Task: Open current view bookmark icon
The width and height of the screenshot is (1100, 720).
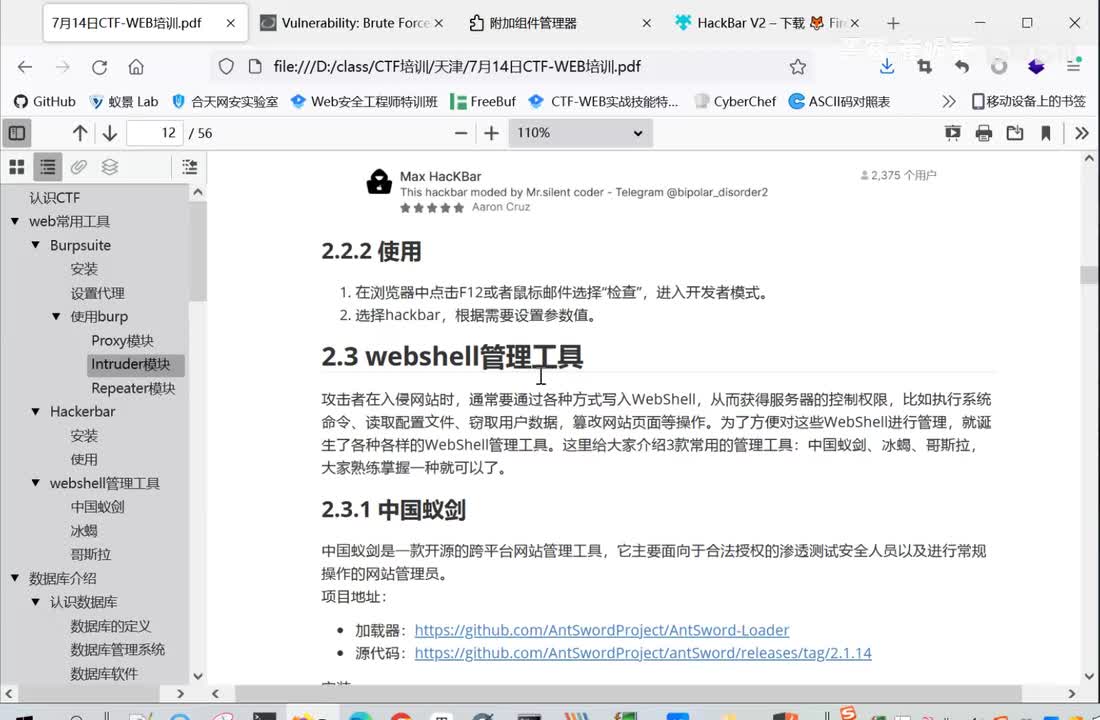Action: coord(1046,133)
